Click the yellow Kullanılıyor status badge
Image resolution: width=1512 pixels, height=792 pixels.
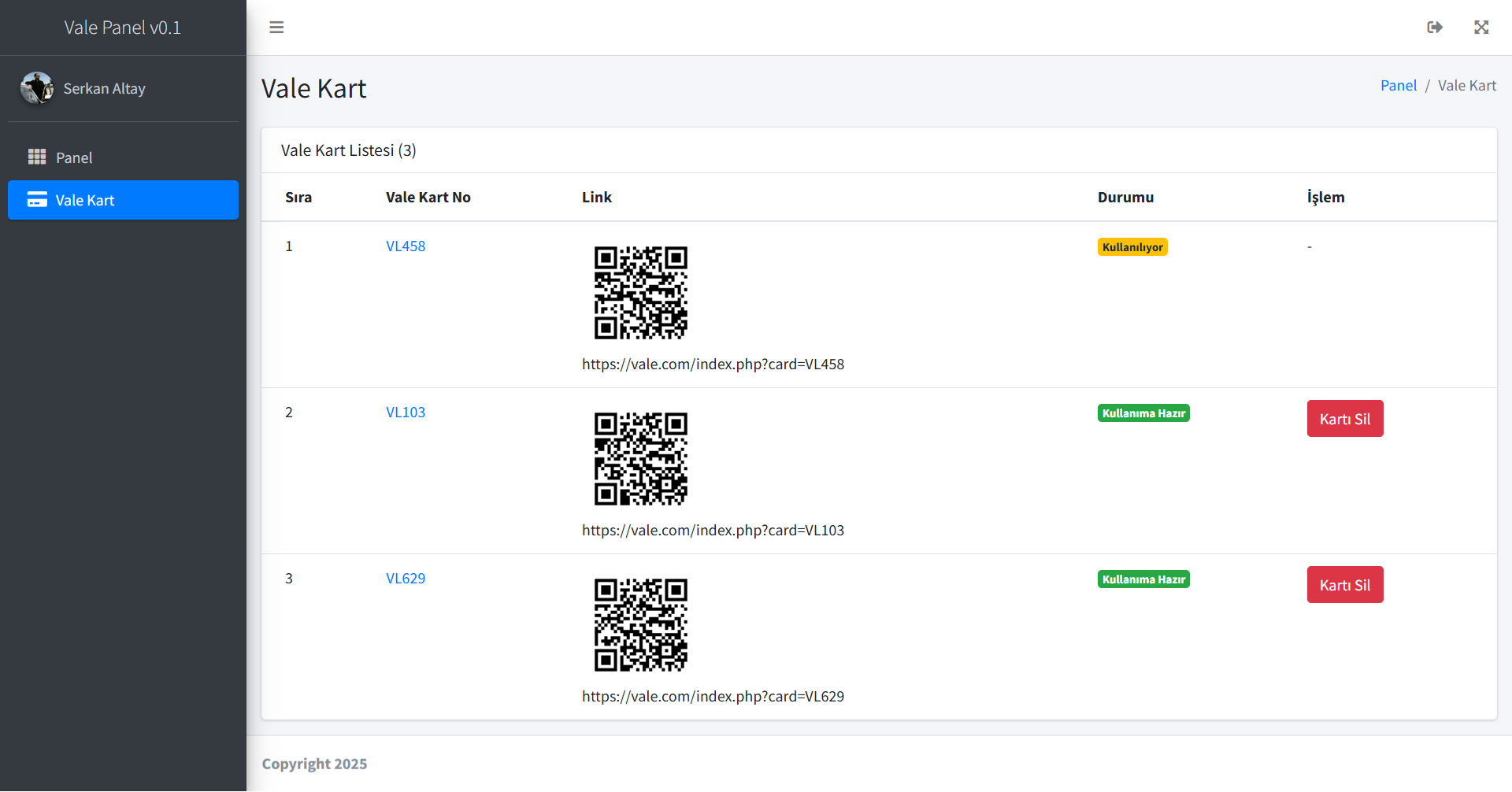pos(1132,247)
